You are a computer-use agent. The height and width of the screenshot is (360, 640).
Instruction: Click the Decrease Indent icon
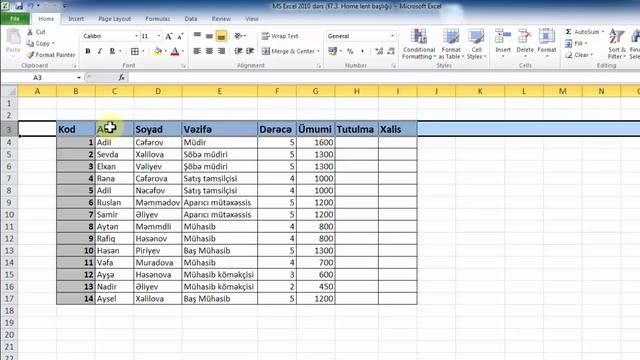coord(238,51)
